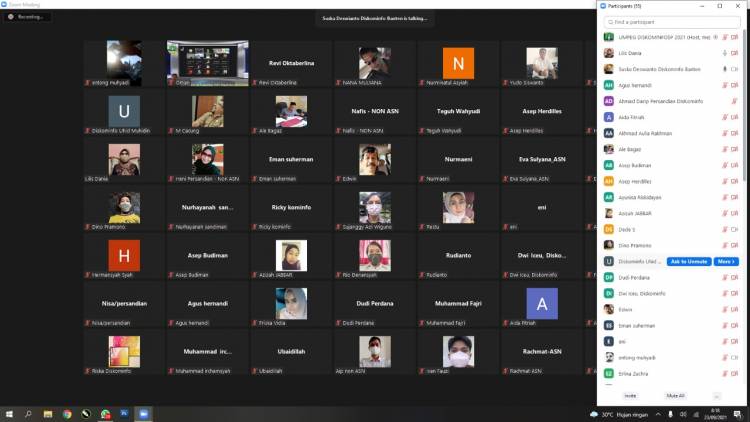Open the "More" dropdown for Diskominfo Ulied

[726, 261]
